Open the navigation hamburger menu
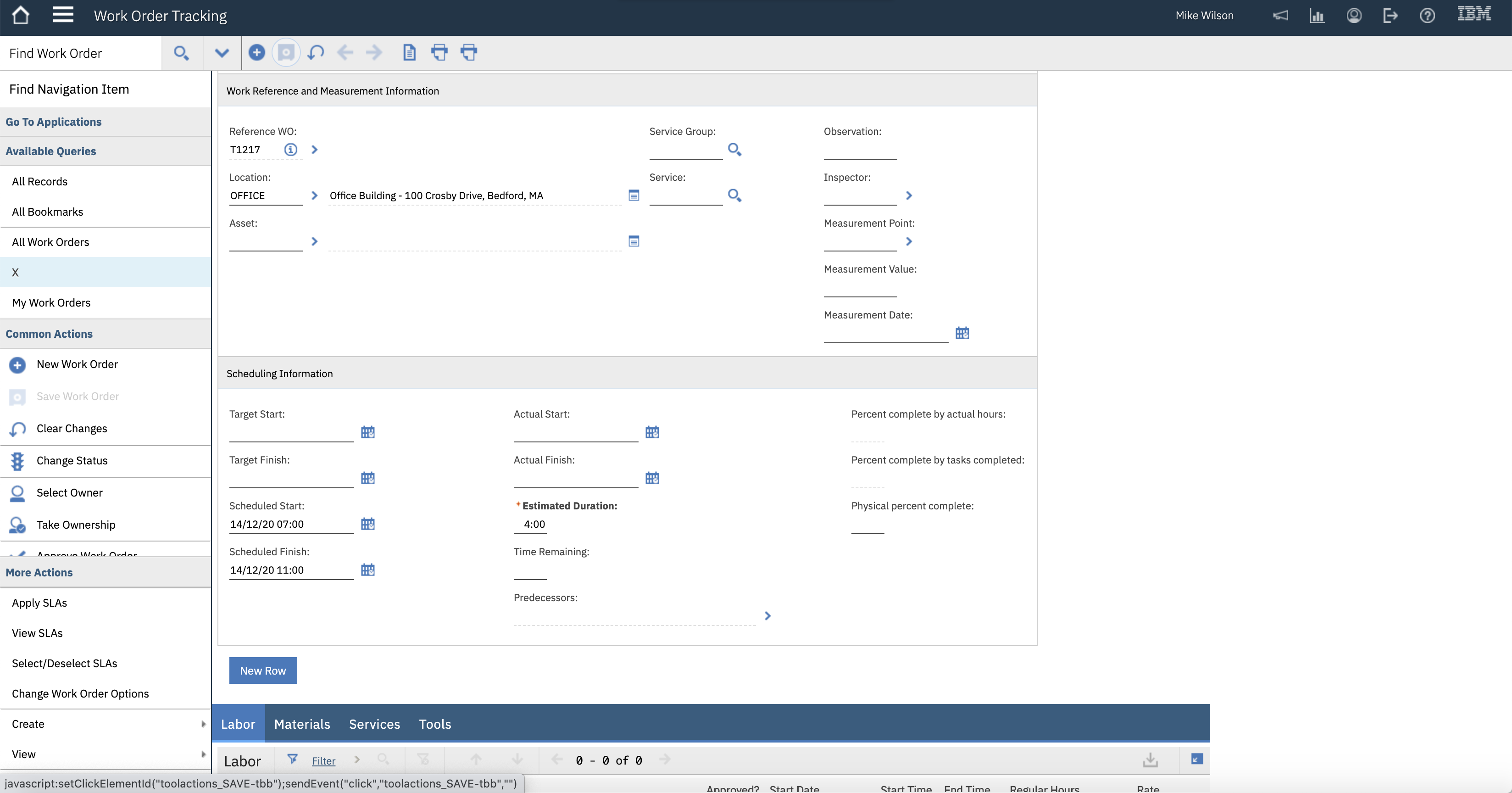The height and width of the screenshot is (793, 1512). tap(63, 15)
